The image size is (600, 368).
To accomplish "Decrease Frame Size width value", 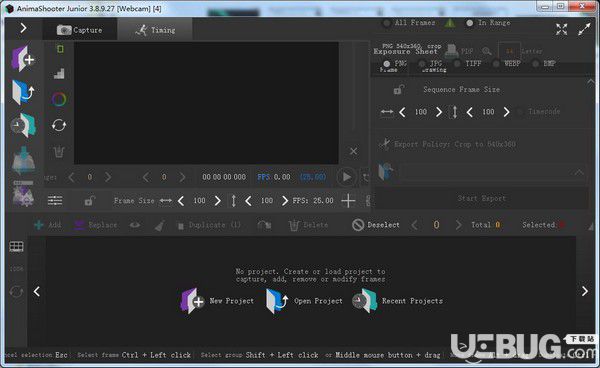I will click(181, 200).
